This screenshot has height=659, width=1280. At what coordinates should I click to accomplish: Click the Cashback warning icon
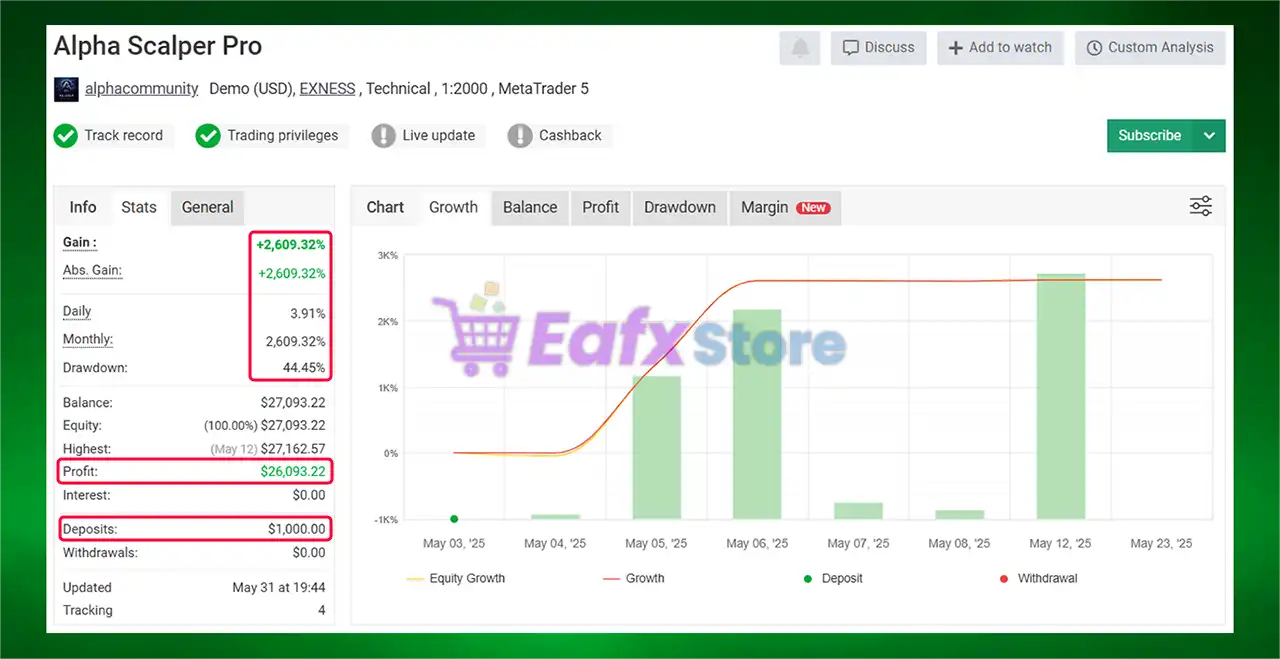[520, 136]
